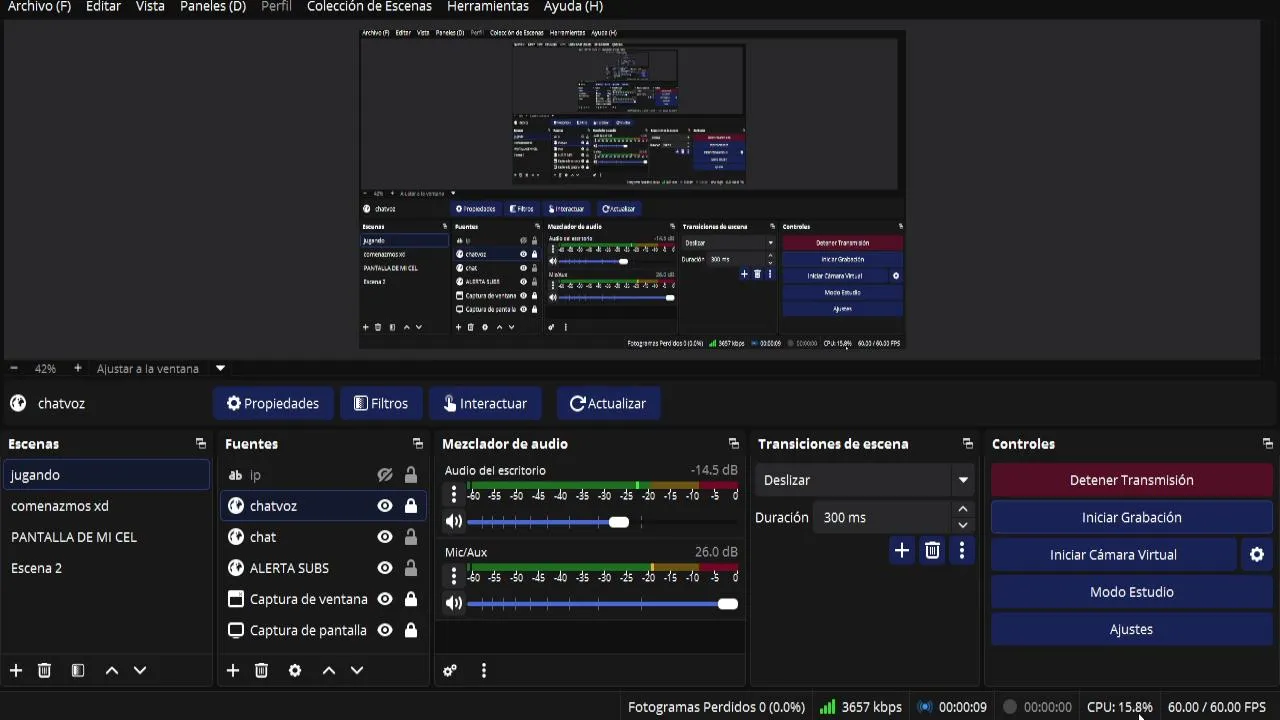Undock the Escenas panel
Viewport: 1280px width, 720px height.
click(x=201, y=444)
